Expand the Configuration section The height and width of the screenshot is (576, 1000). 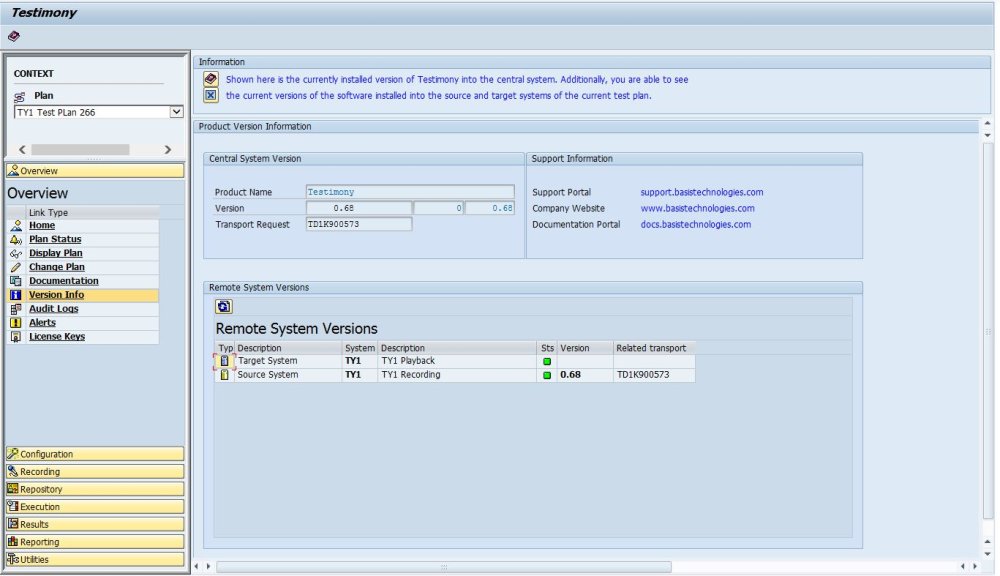pyautogui.click(x=95, y=454)
